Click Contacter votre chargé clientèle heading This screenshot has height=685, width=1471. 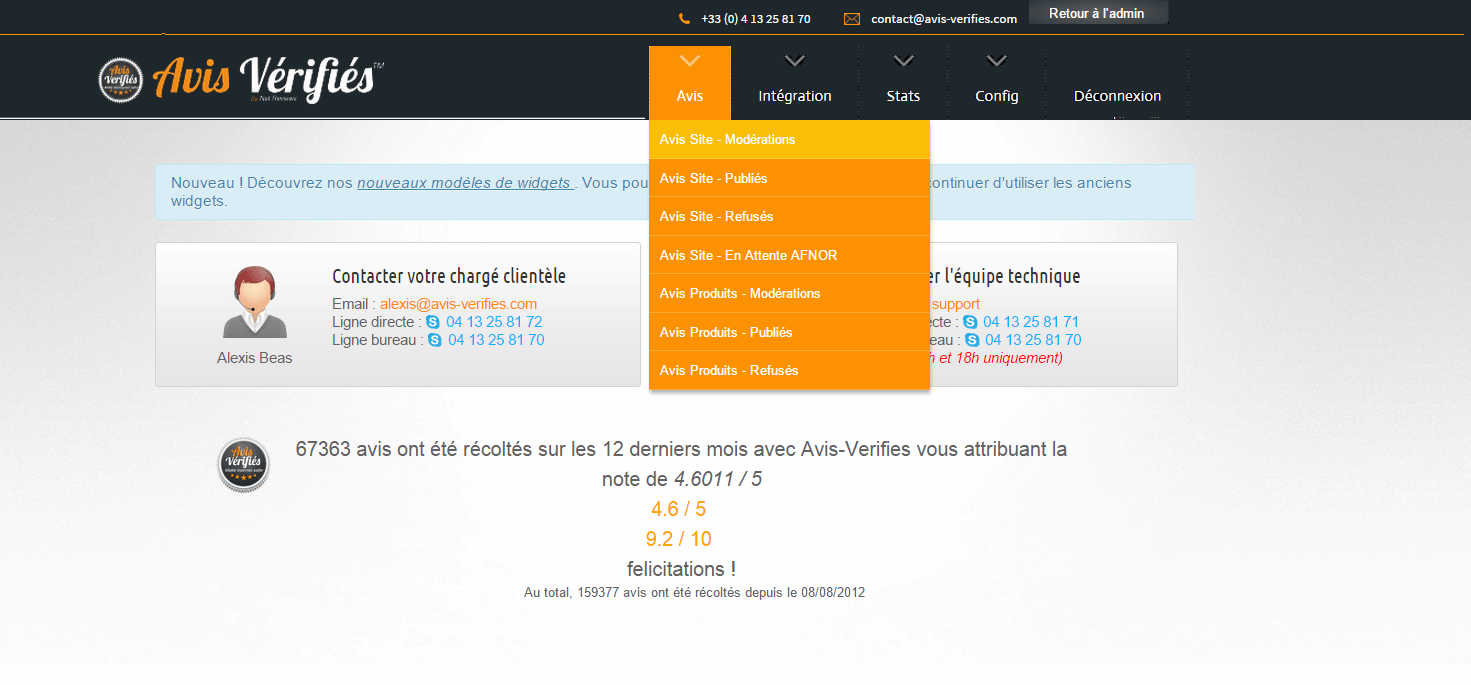coord(449,276)
